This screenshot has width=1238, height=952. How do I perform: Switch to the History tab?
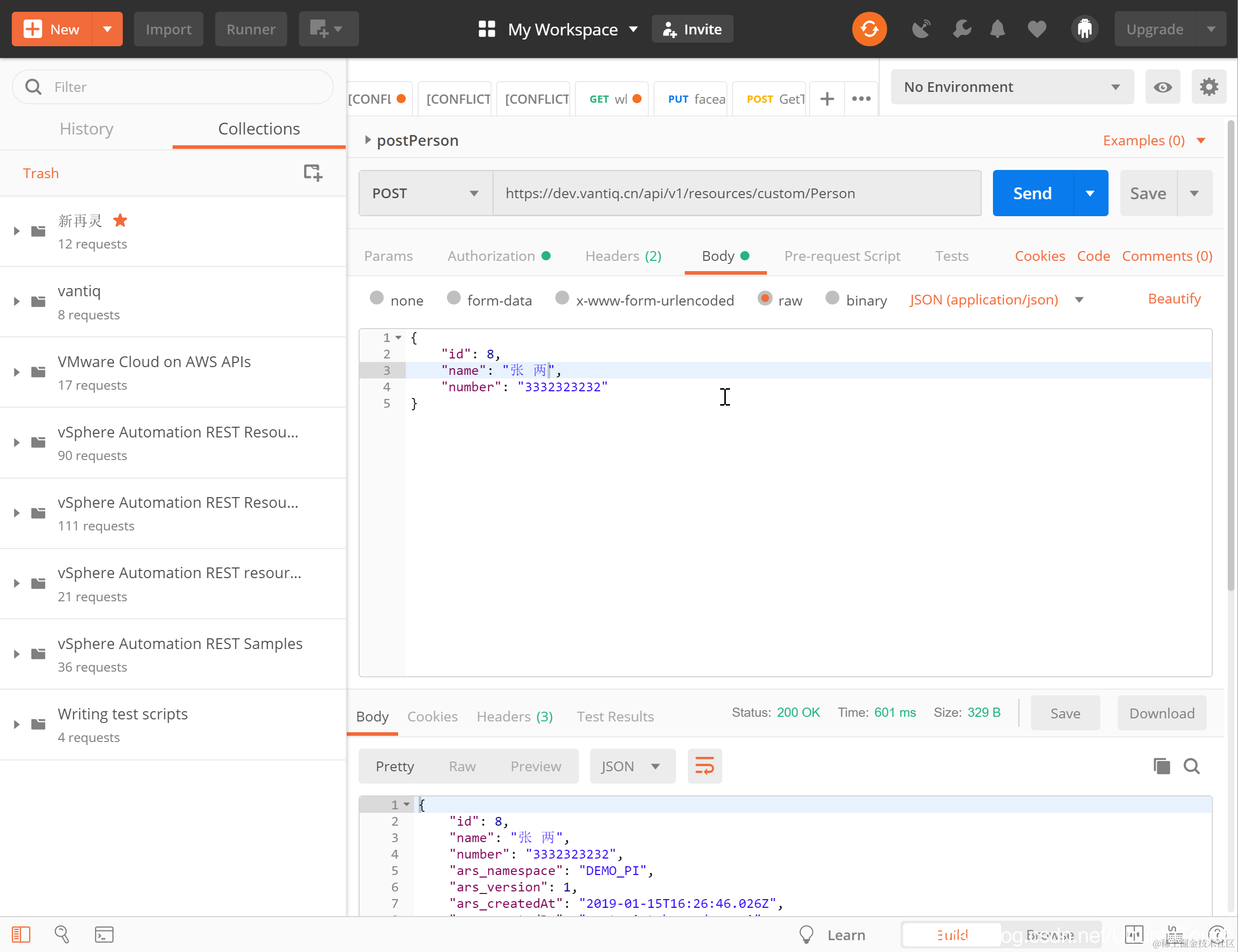coord(86,129)
